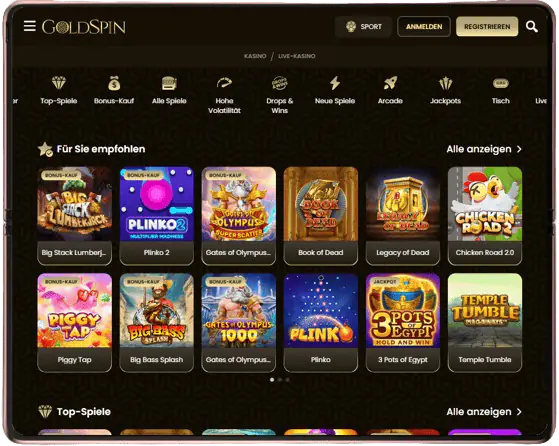559x446 pixels.
Task: Open the Drops & Wins category
Action: [x=280, y=95]
